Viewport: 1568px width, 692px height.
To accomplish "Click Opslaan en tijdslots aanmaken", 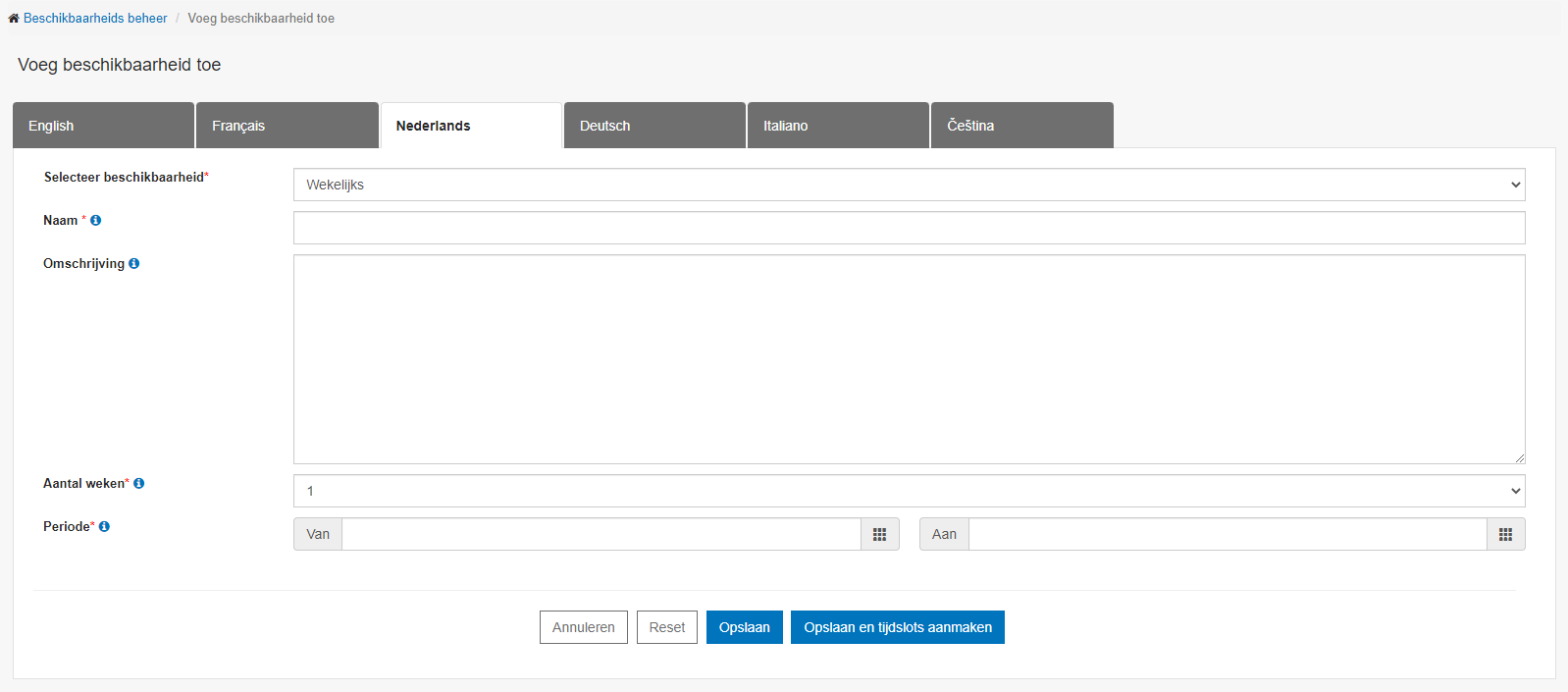I will (x=897, y=627).
